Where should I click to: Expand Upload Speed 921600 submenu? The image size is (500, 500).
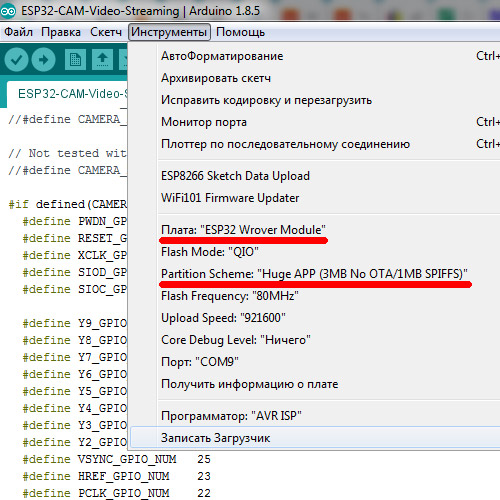click(313, 318)
